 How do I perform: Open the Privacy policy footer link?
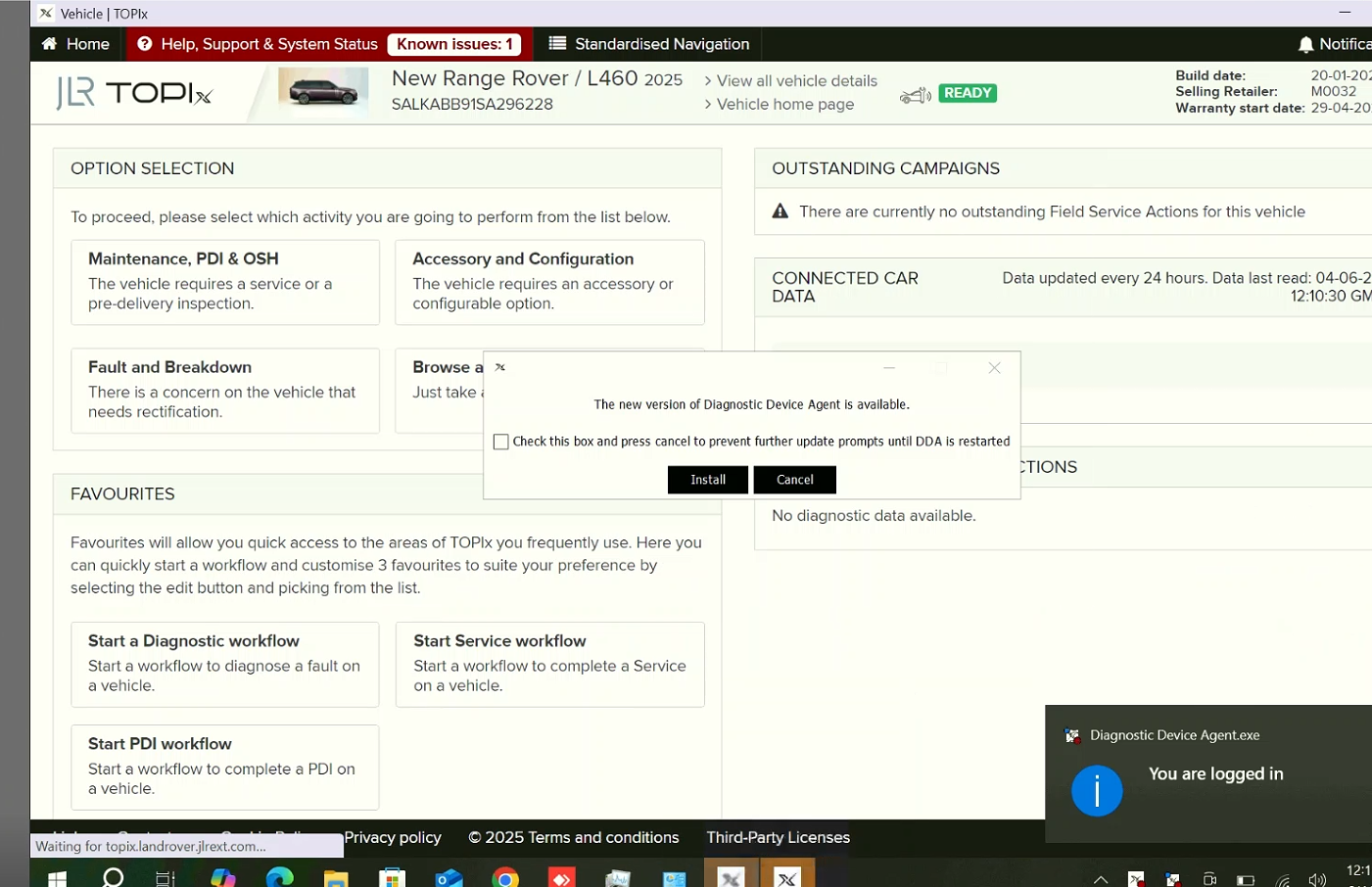[x=393, y=837]
